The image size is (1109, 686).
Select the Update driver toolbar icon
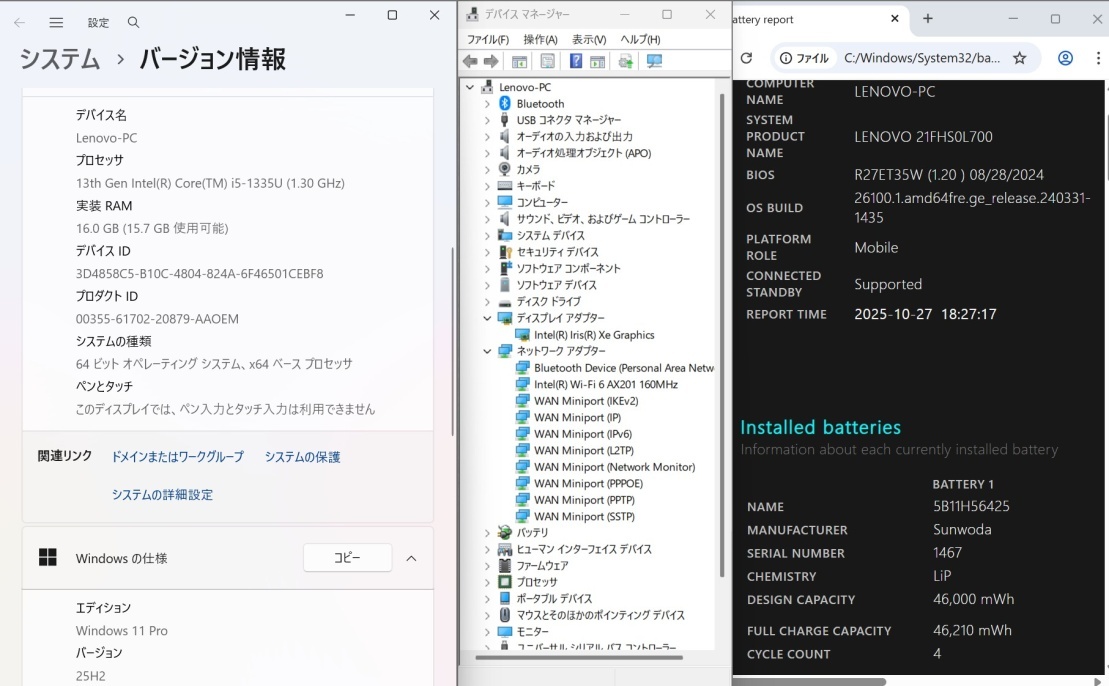(625, 61)
